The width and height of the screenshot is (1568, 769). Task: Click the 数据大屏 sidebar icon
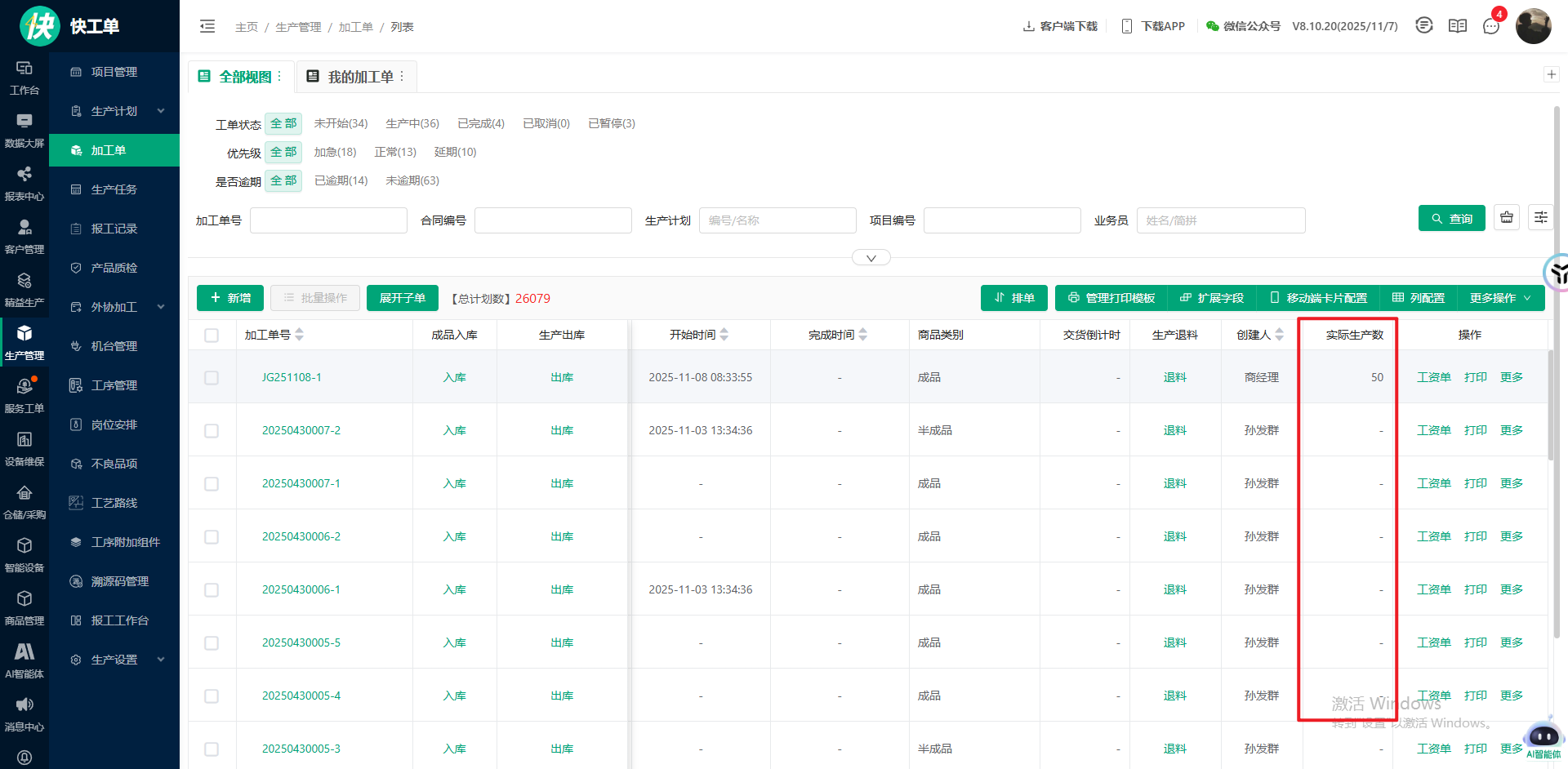coord(24,130)
